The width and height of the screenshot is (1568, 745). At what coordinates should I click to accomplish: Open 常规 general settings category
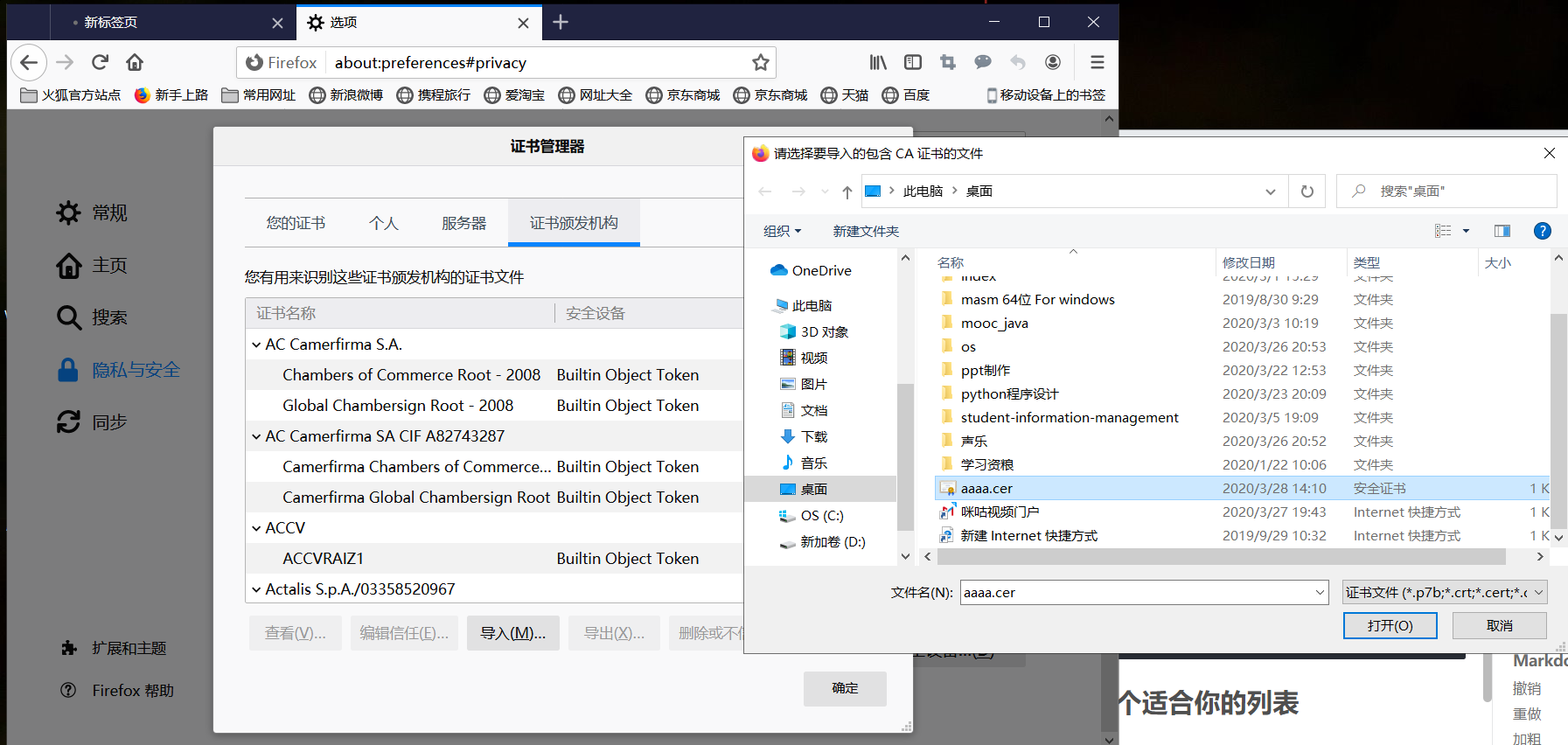(92, 212)
